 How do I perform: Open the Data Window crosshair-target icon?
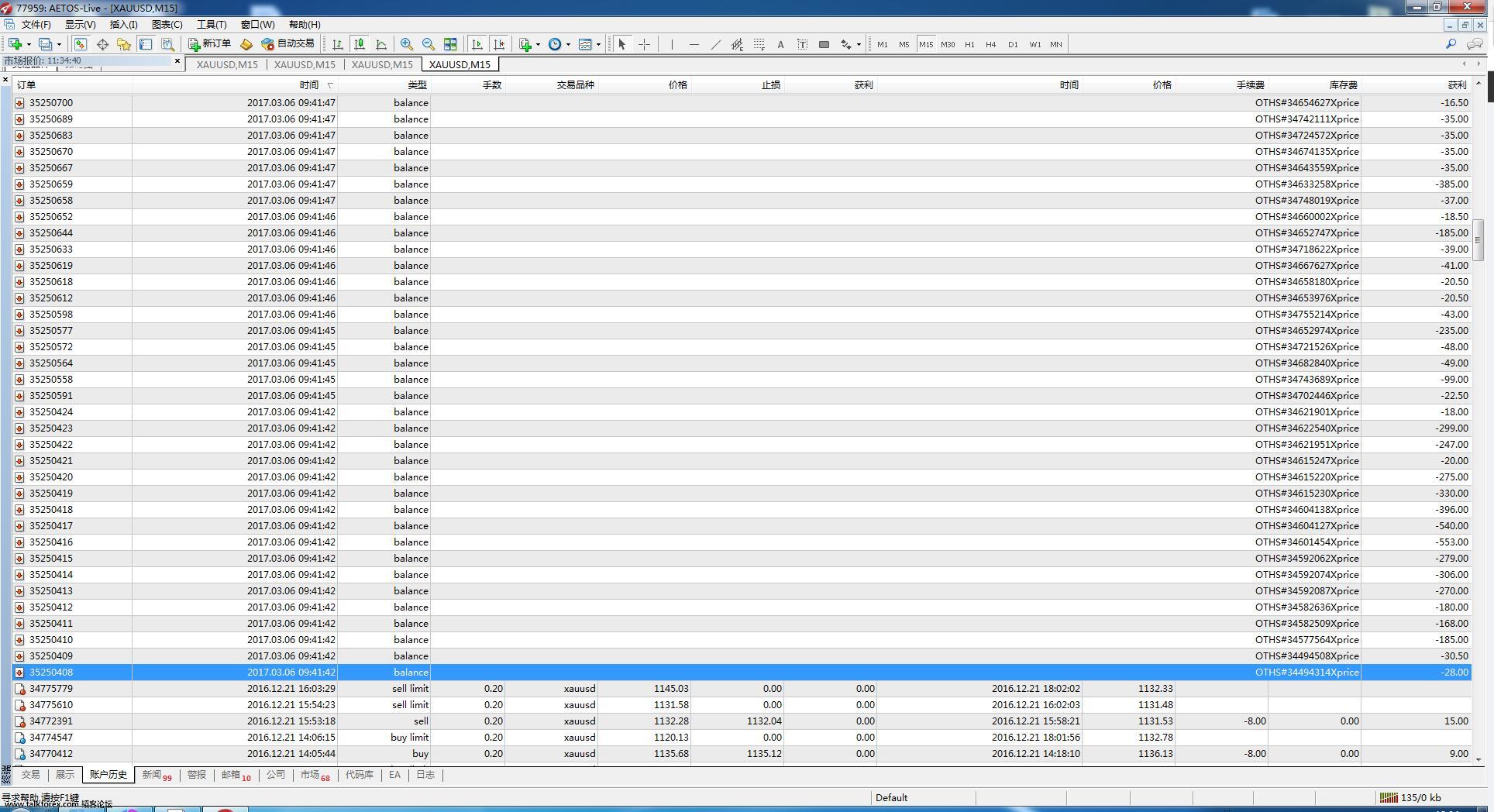coord(102,44)
